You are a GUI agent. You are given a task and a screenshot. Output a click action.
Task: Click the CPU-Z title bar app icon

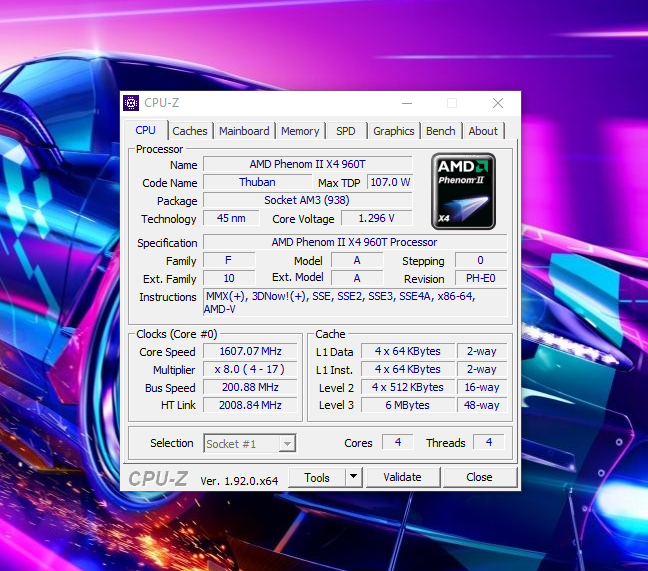pos(131,103)
